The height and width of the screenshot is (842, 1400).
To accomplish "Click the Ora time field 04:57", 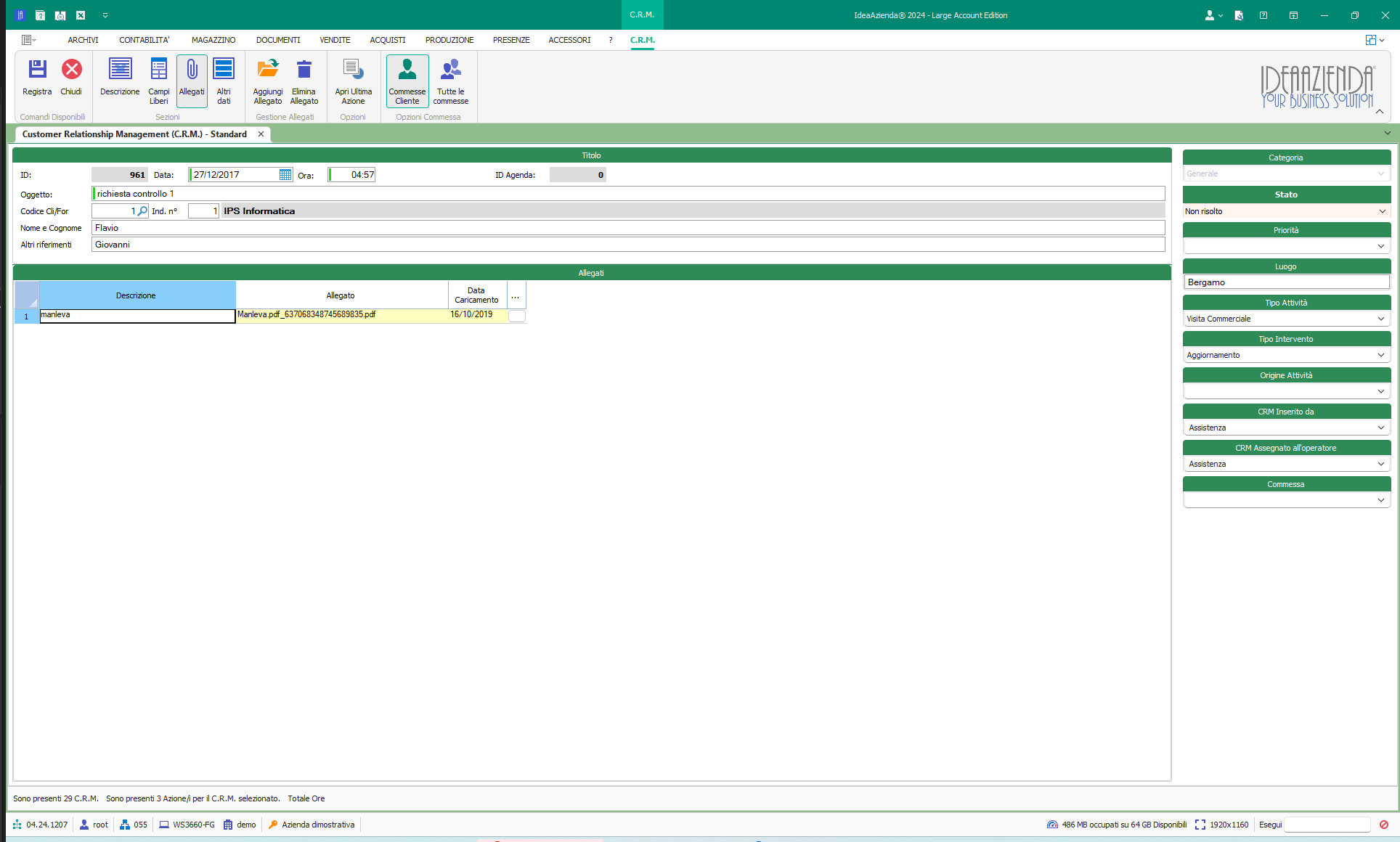I will [x=352, y=174].
